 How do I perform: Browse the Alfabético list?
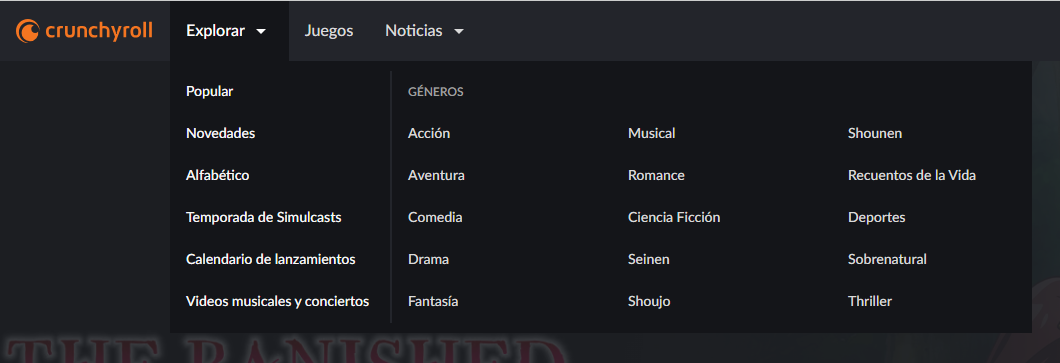(x=218, y=175)
